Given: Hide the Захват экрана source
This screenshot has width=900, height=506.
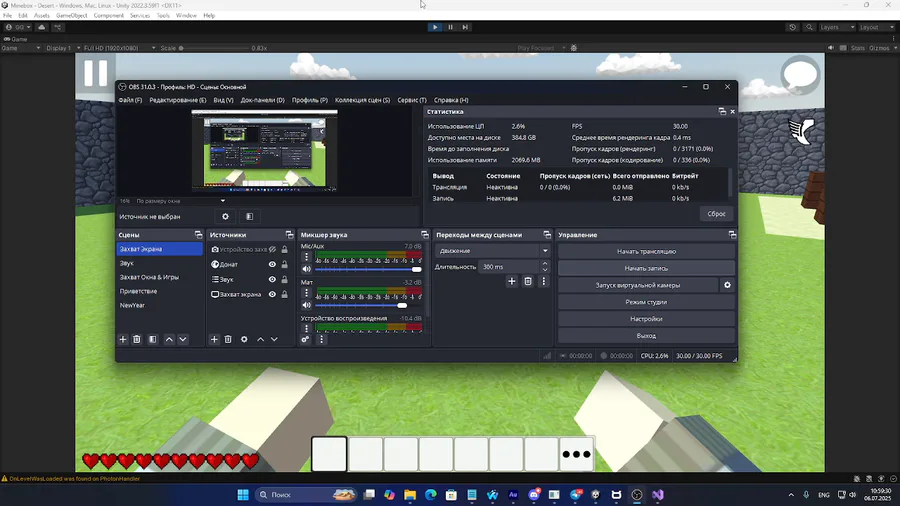Looking at the screenshot, I should 272,294.
